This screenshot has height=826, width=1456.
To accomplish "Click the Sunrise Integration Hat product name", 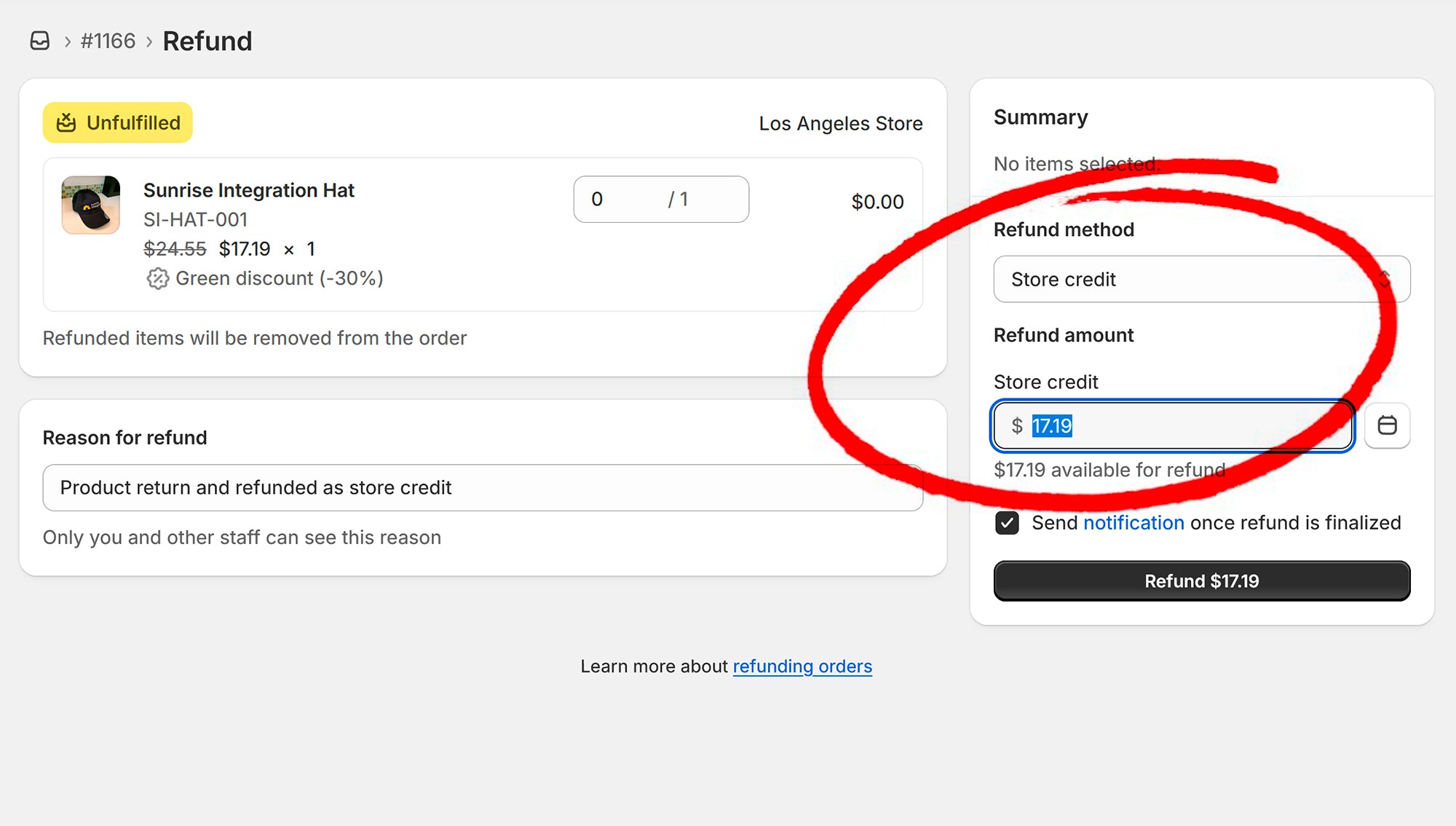I will pyautogui.click(x=248, y=190).
